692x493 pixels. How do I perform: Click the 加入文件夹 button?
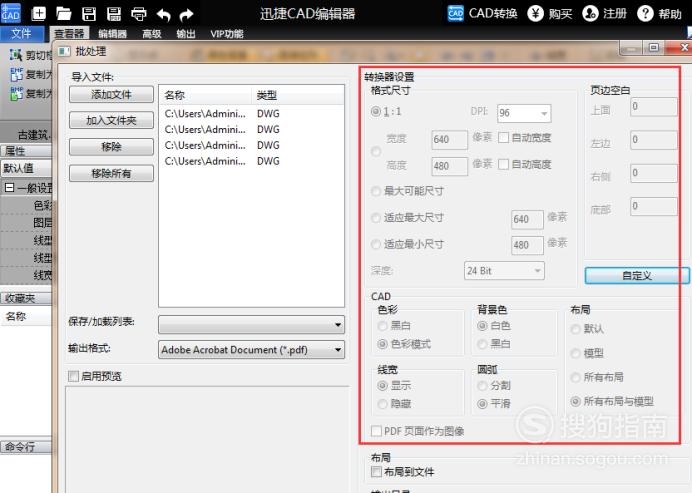click(x=111, y=120)
